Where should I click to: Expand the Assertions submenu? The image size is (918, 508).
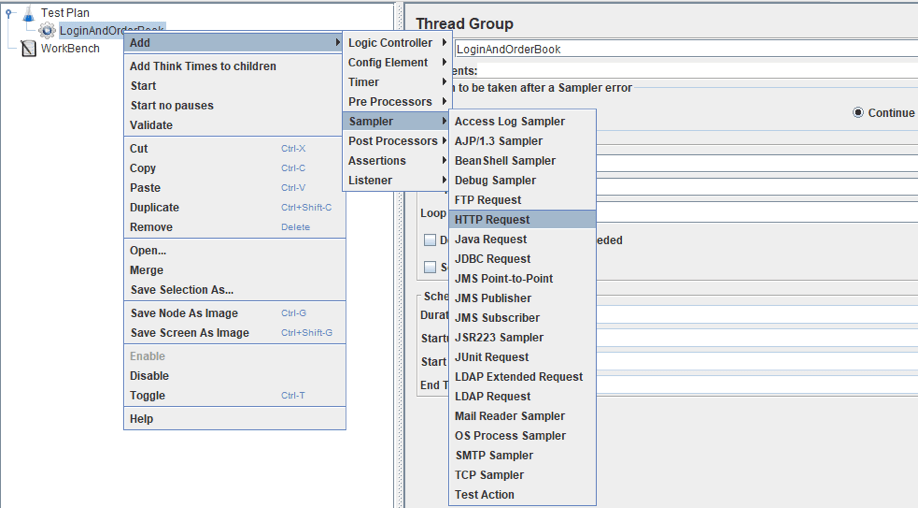(x=396, y=160)
